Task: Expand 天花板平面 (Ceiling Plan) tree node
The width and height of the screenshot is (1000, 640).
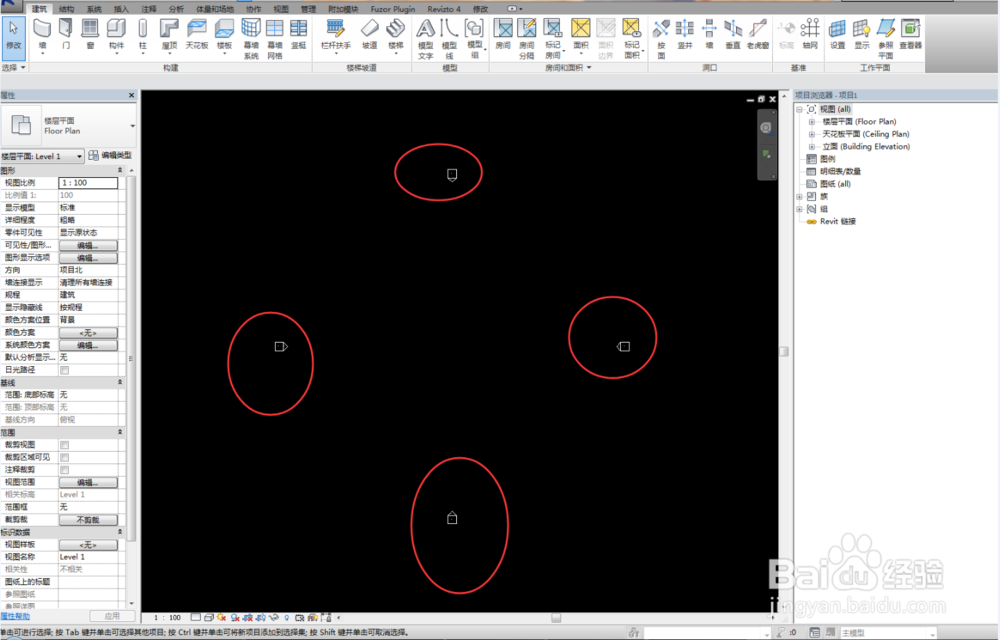Action: tap(811, 135)
